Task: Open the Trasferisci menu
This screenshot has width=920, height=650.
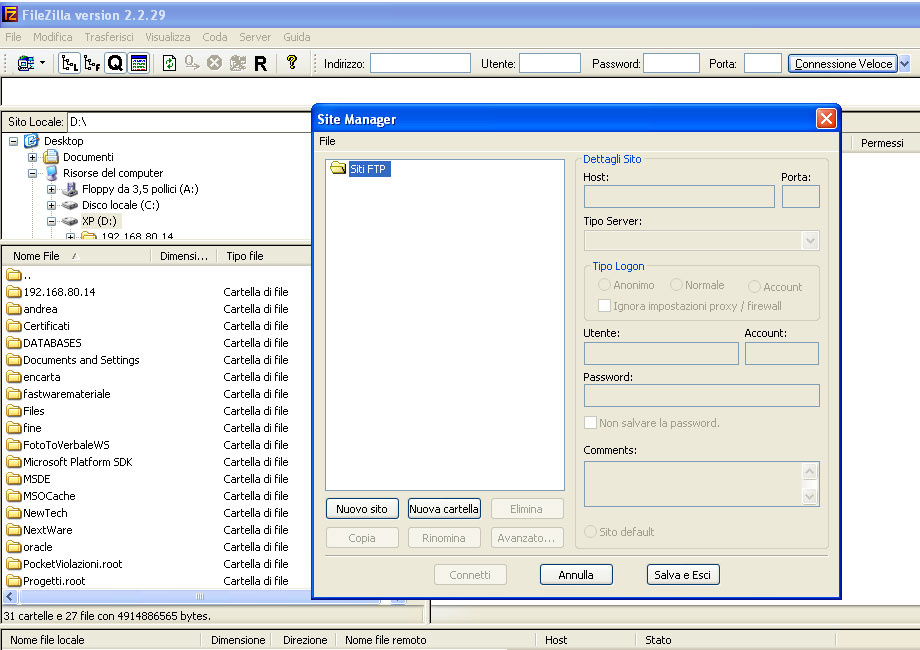Action: 109,37
